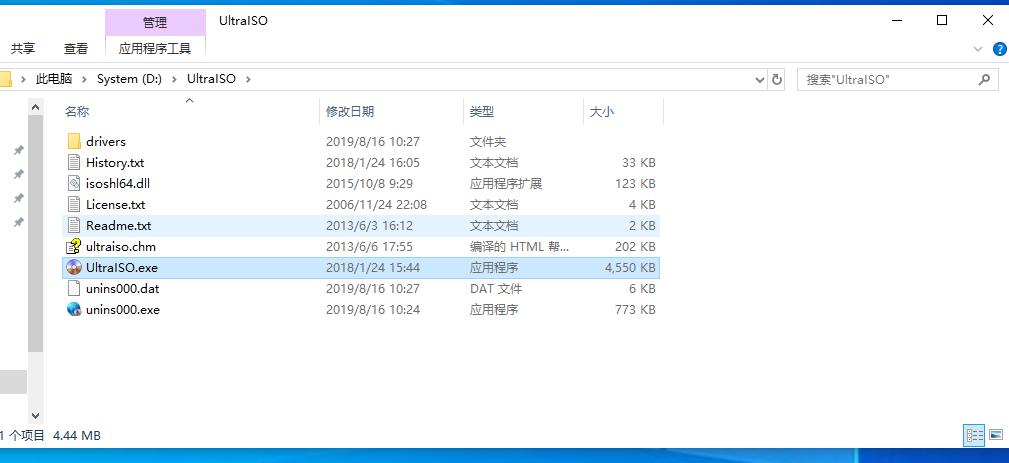This screenshot has width=1009, height=463.
Task: Select isoshl64.dll file name
Action: (x=118, y=183)
